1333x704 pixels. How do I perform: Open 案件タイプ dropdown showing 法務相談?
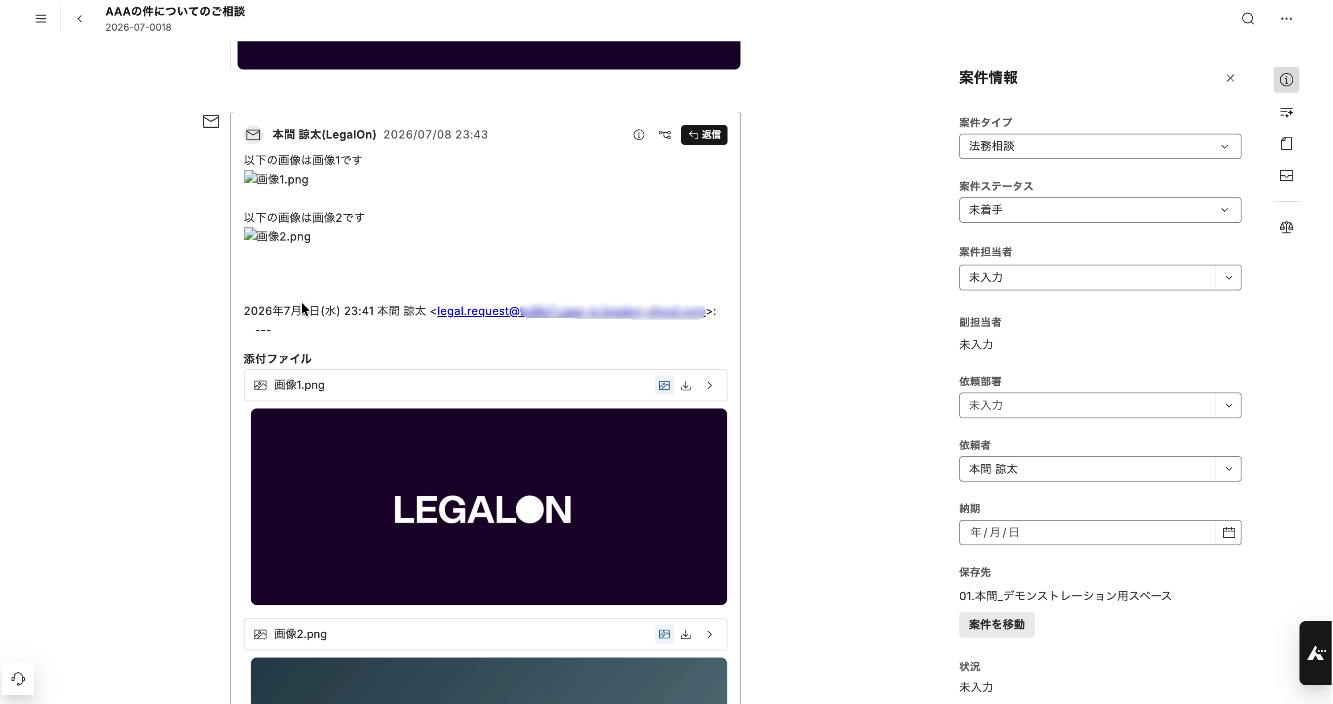pyautogui.click(x=1100, y=146)
